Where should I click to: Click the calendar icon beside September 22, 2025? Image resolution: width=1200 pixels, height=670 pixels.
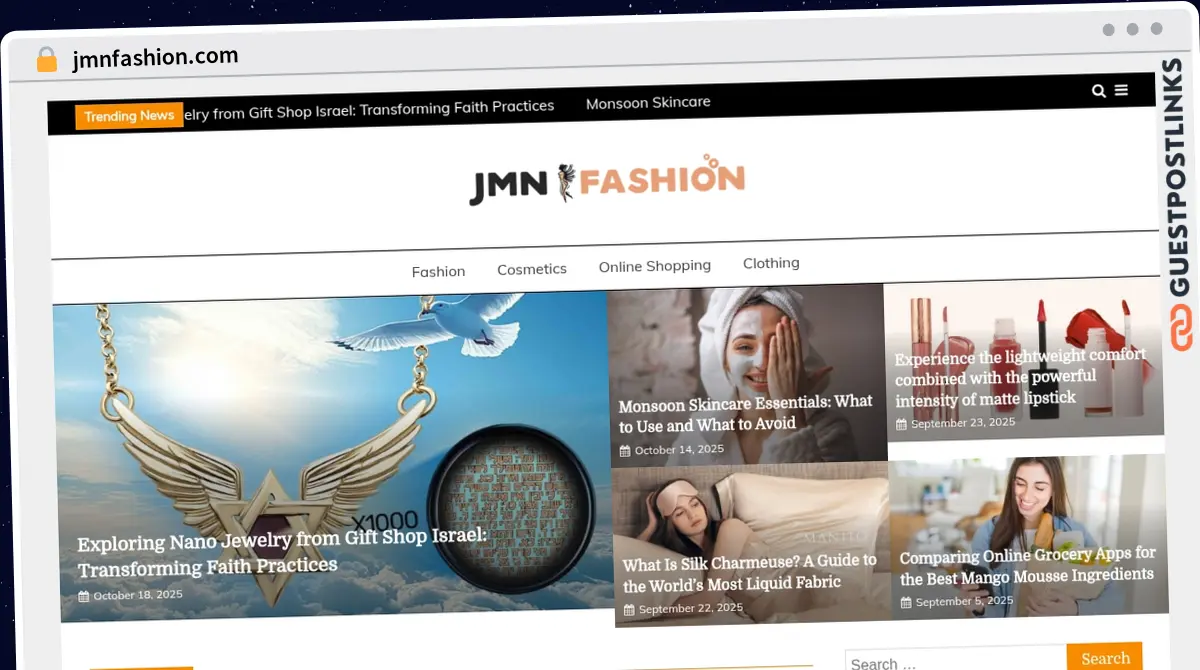pyautogui.click(x=629, y=607)
